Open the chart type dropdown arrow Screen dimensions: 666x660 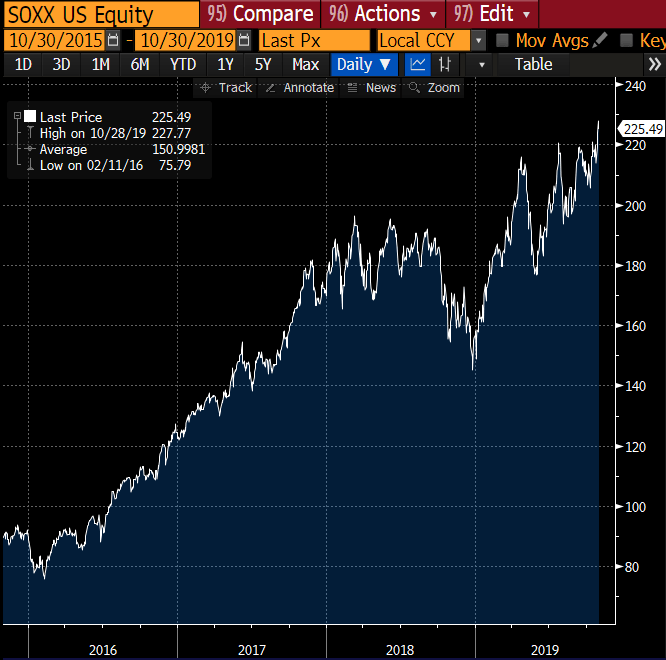pyautogui.click(x=481, y=65)
